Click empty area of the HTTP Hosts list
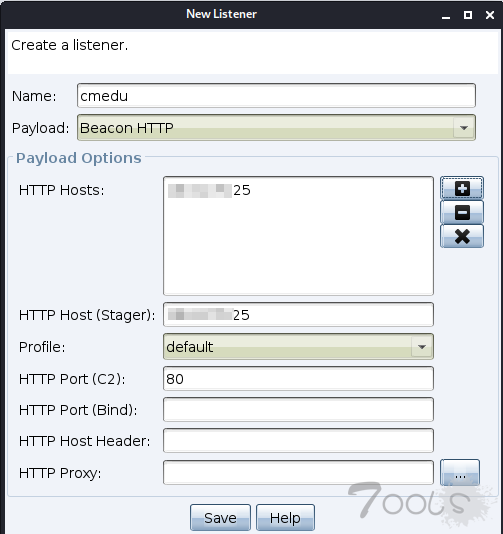Screen dimensions: 503x534 tap(298, 249)
